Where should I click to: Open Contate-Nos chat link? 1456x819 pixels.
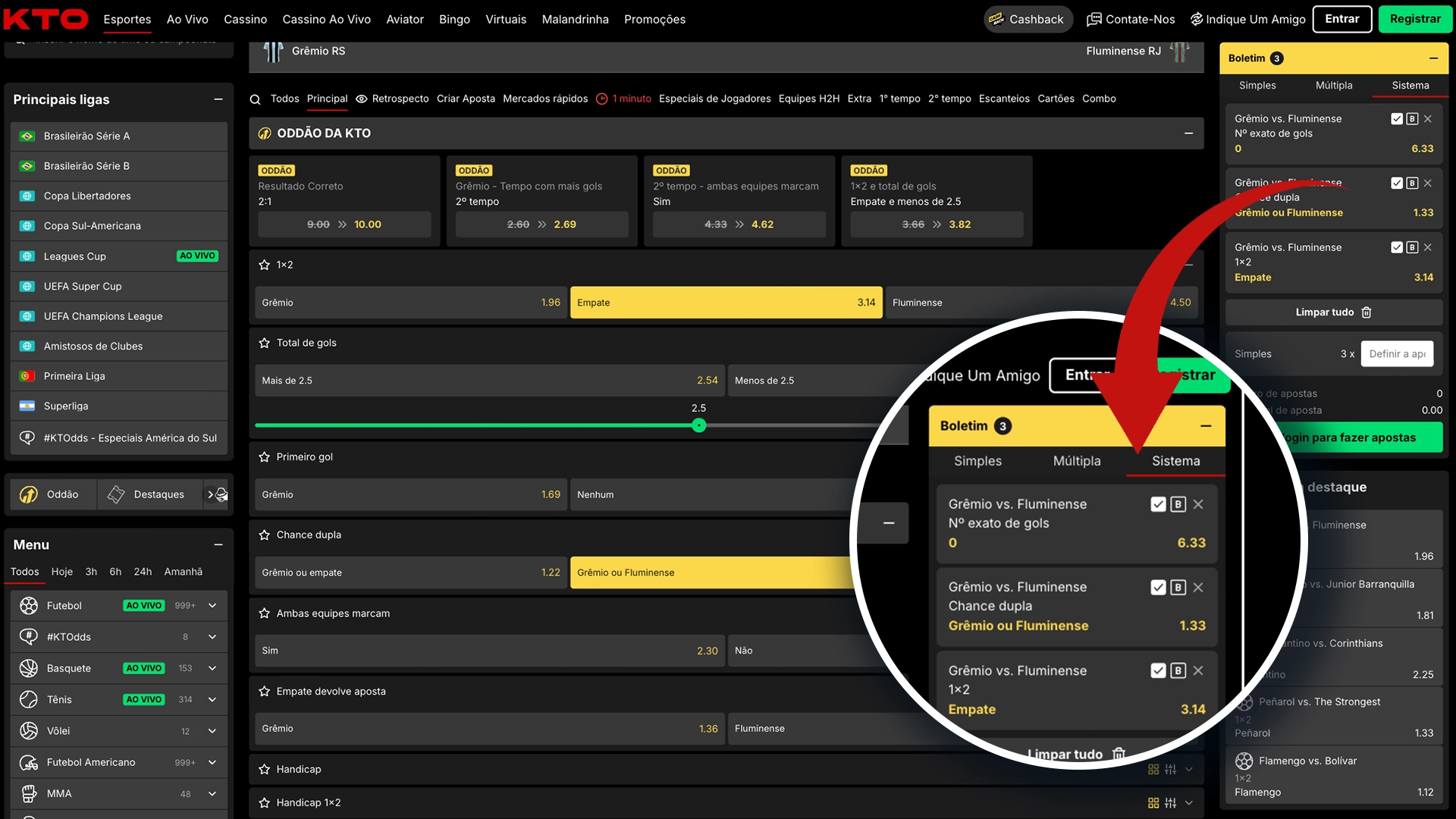point(1131,19)
